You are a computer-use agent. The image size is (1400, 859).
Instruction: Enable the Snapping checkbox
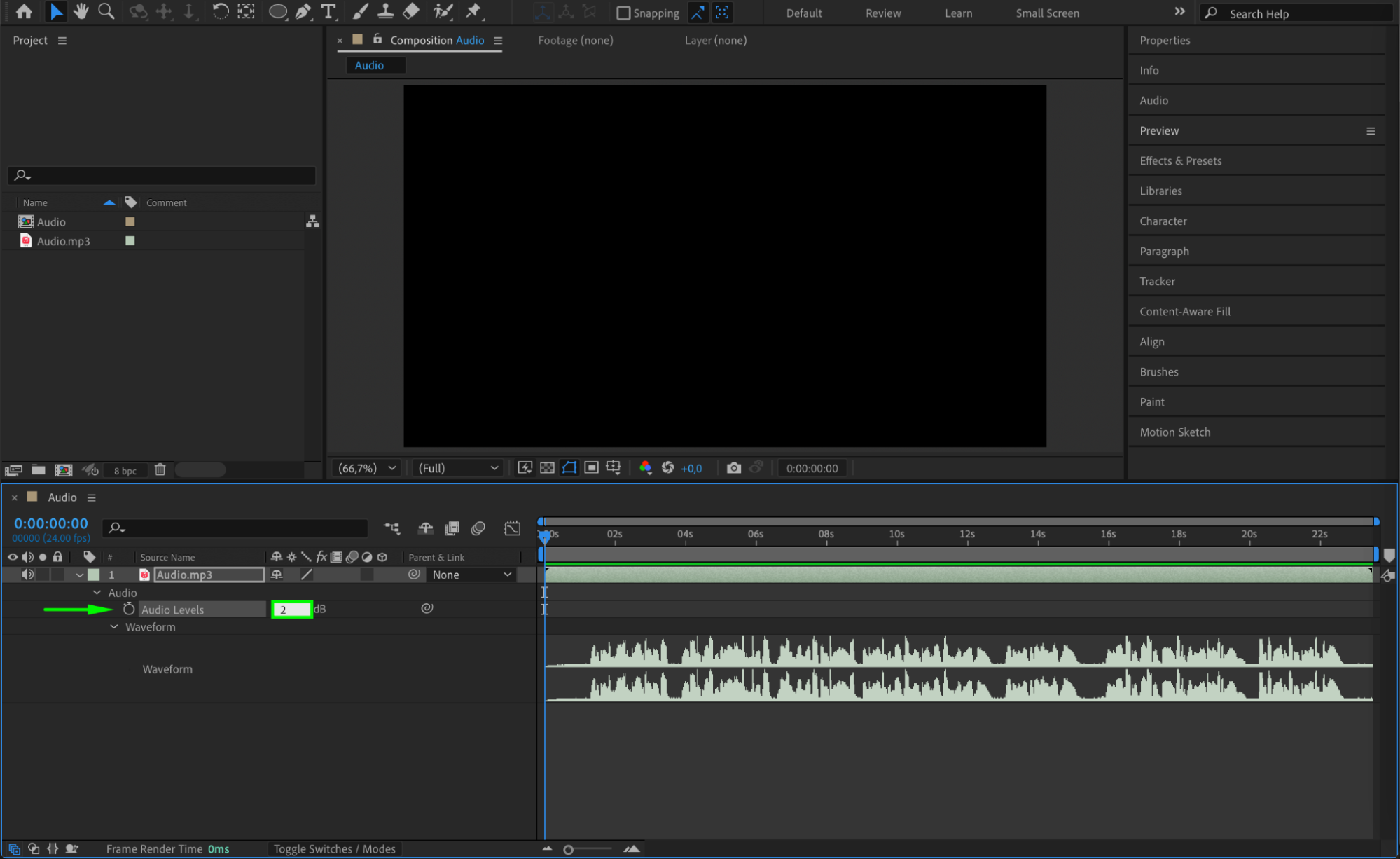pos(623,13)
